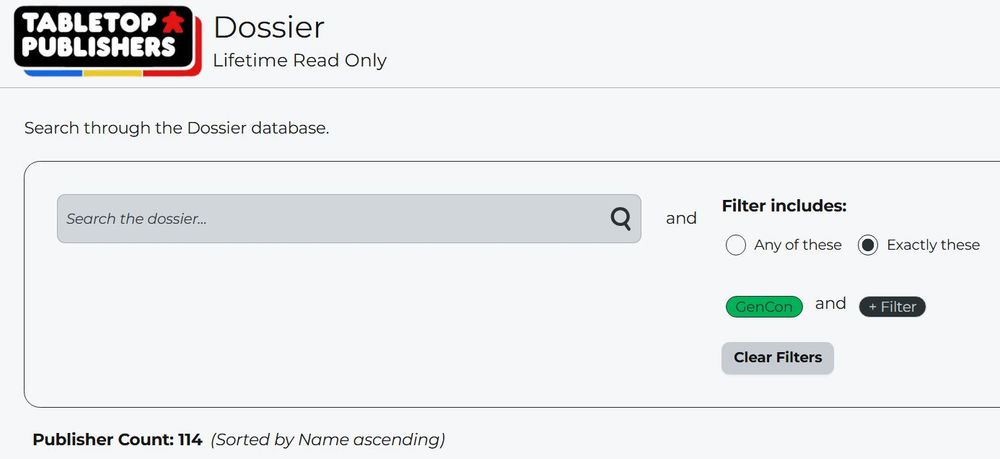Remove the green GenCon filter tag

[764, 307]
